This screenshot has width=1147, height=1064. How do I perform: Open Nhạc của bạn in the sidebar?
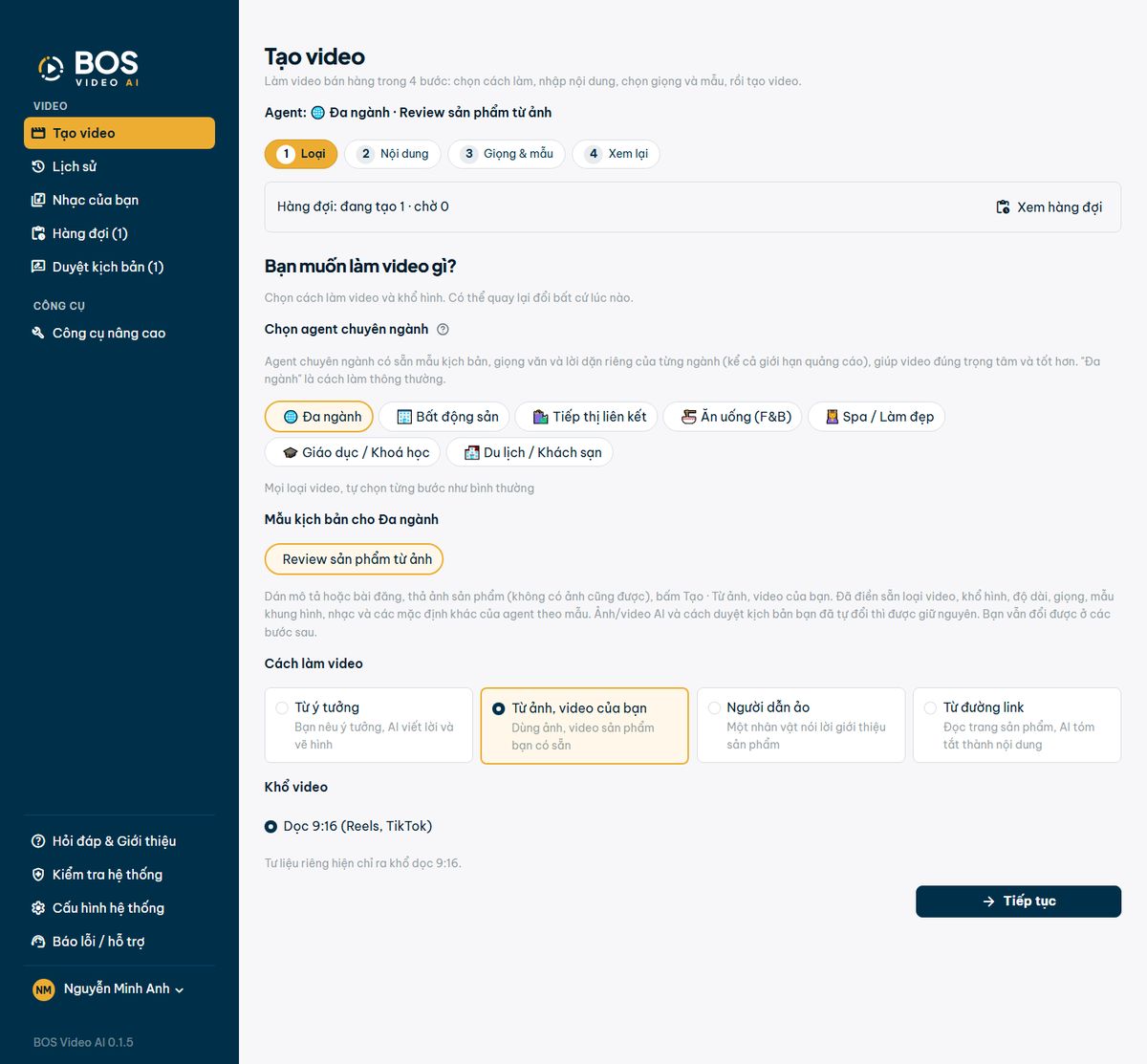click(119, 201)
